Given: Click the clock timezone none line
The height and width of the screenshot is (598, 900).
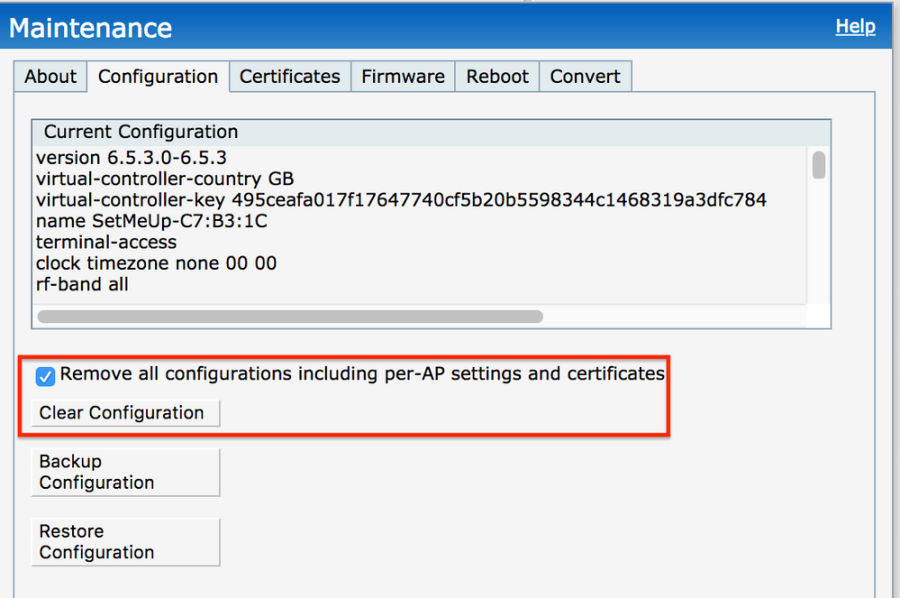Looking at the screenshot, I should [x=156, y=264].
